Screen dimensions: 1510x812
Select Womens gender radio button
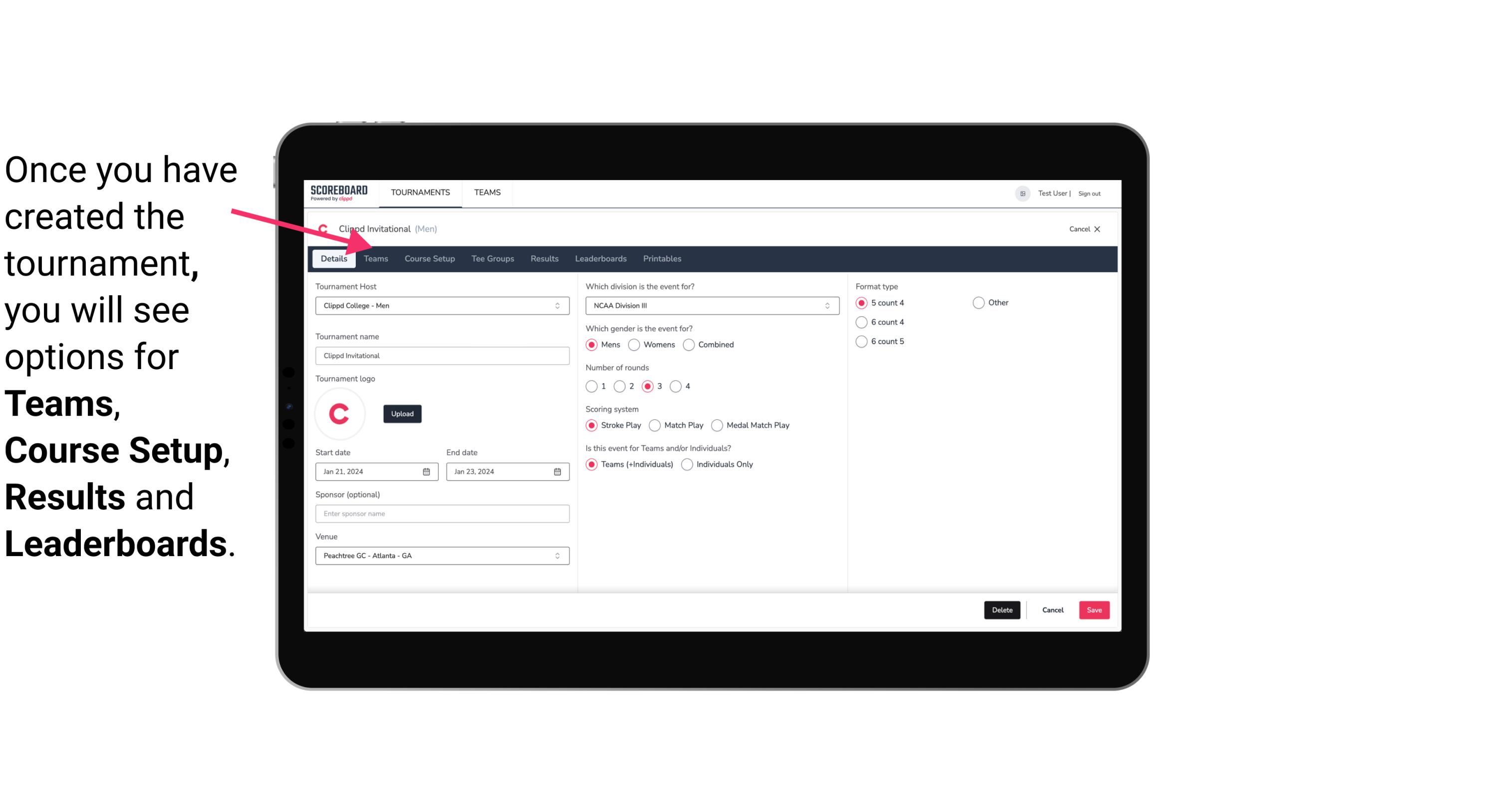click(634, 344)
